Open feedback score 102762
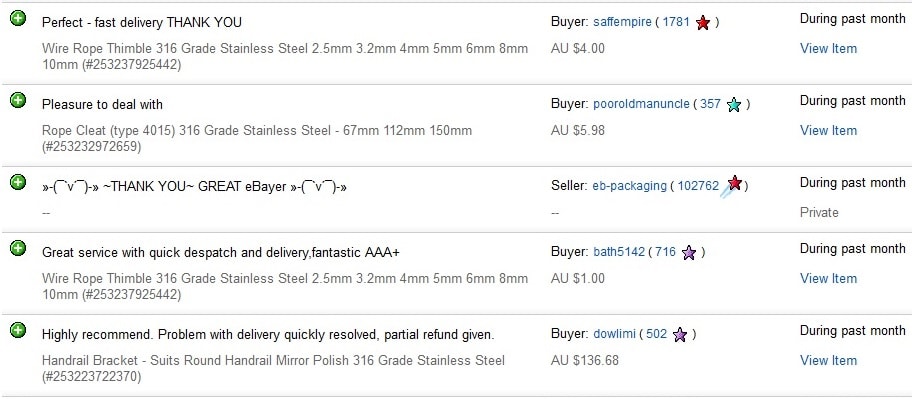 tap(698, 186)
